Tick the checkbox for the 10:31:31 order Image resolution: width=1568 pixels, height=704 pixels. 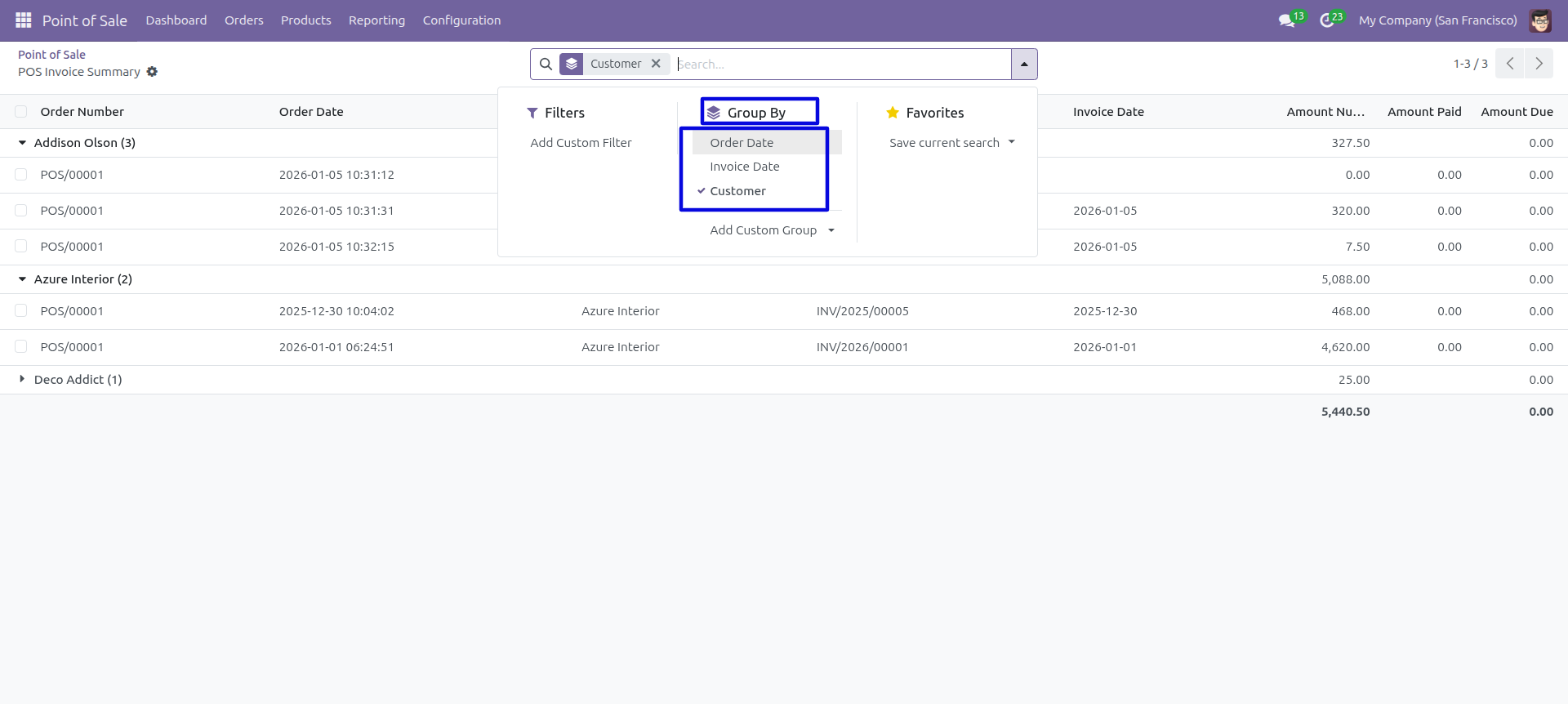click(x=21, y=211)
